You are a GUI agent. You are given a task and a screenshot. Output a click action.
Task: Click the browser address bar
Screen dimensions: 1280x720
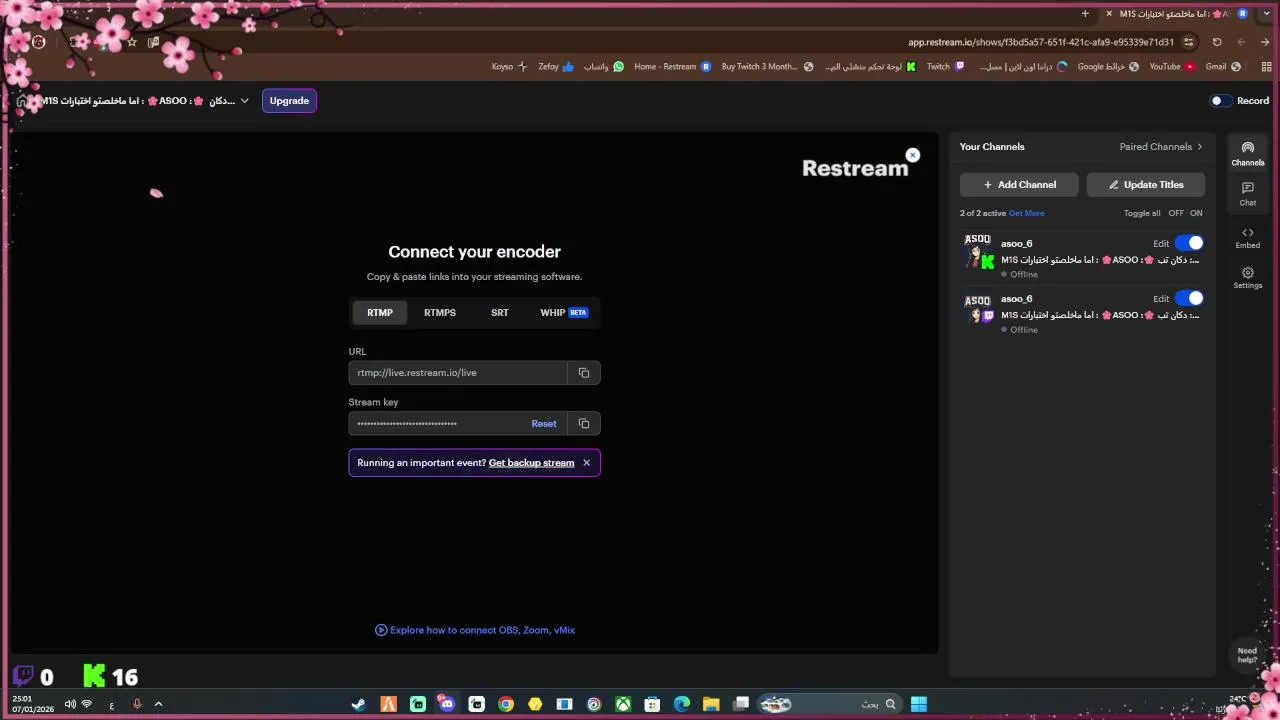[1040, 42]
